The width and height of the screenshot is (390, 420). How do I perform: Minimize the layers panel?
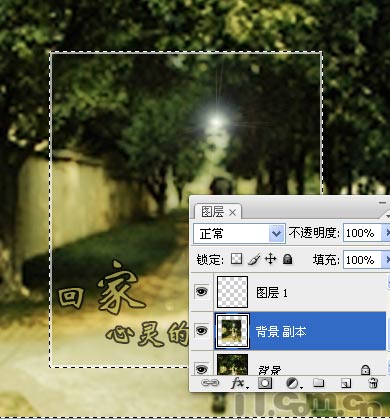[x=382, y=203]
